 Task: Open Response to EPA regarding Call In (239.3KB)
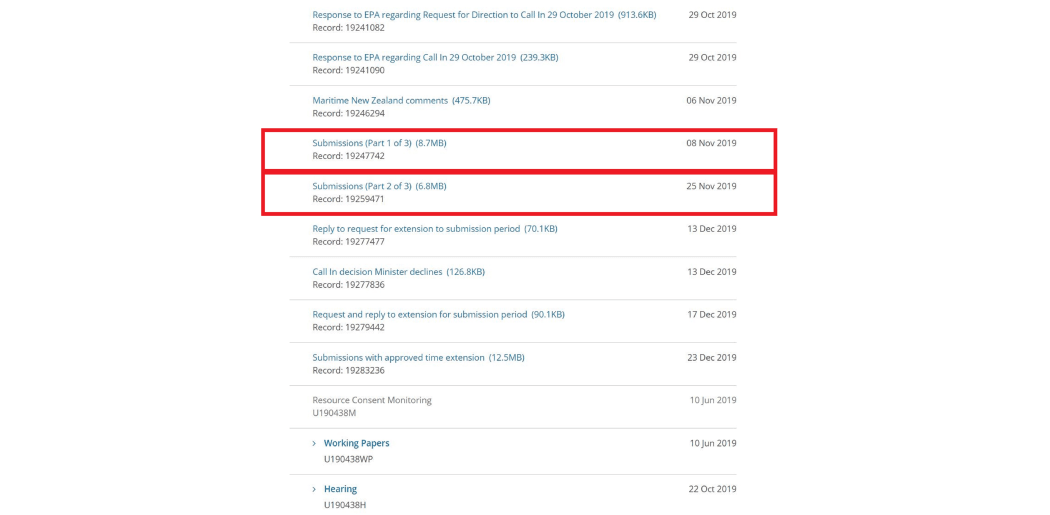pyautogui.click(x=435, y=58)
